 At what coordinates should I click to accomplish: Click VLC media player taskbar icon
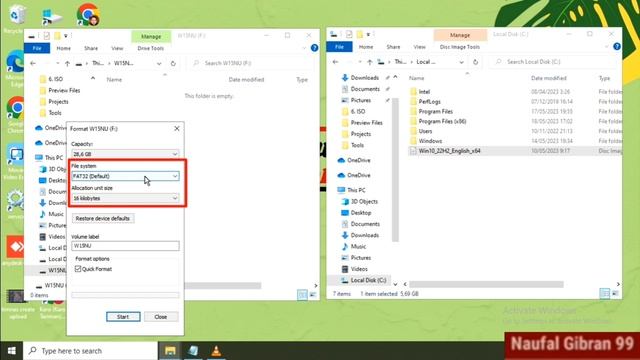(216, 351)
